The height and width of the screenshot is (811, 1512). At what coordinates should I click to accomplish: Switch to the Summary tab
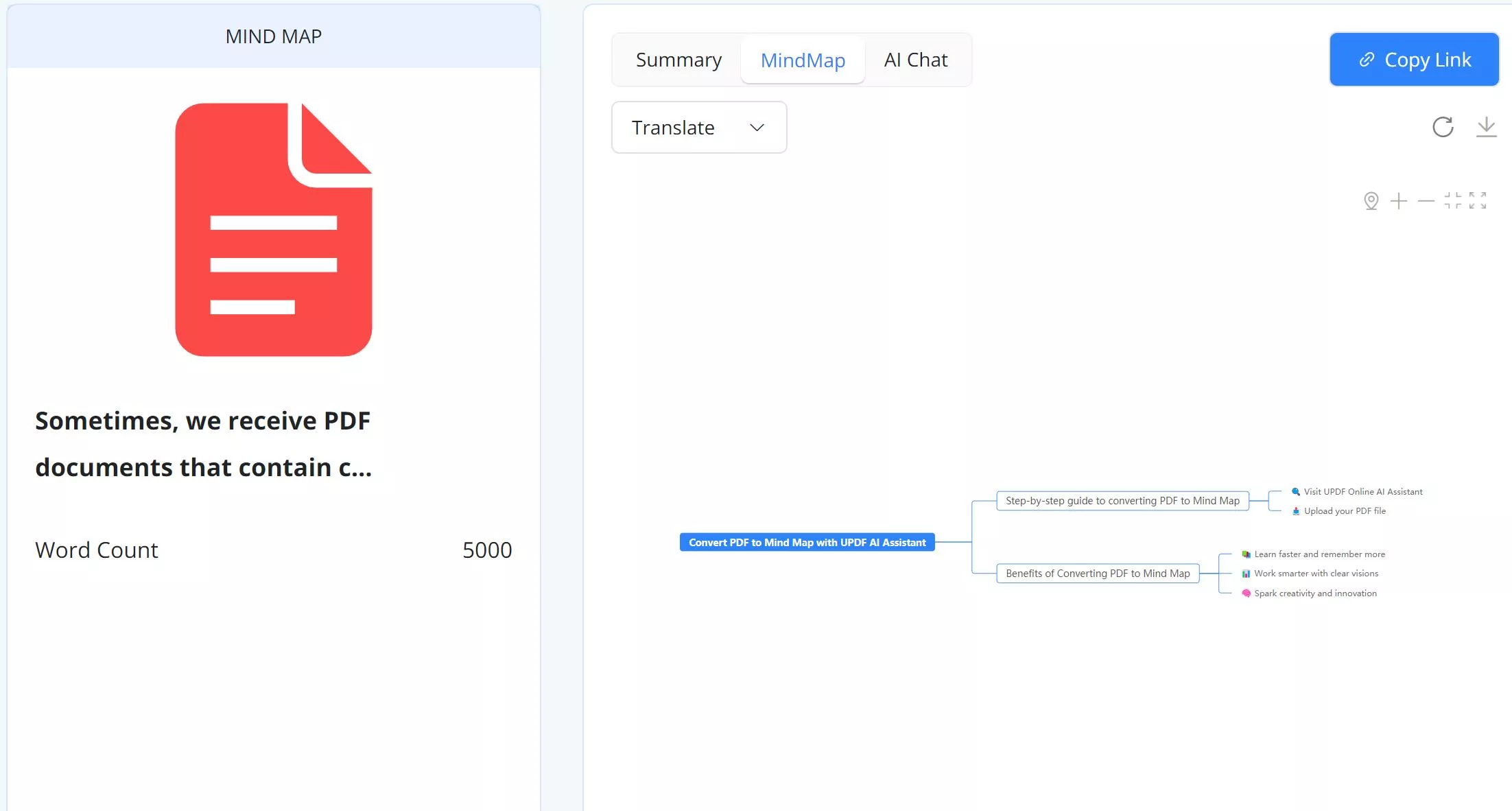pyautogui.click(x=678, y=60)
